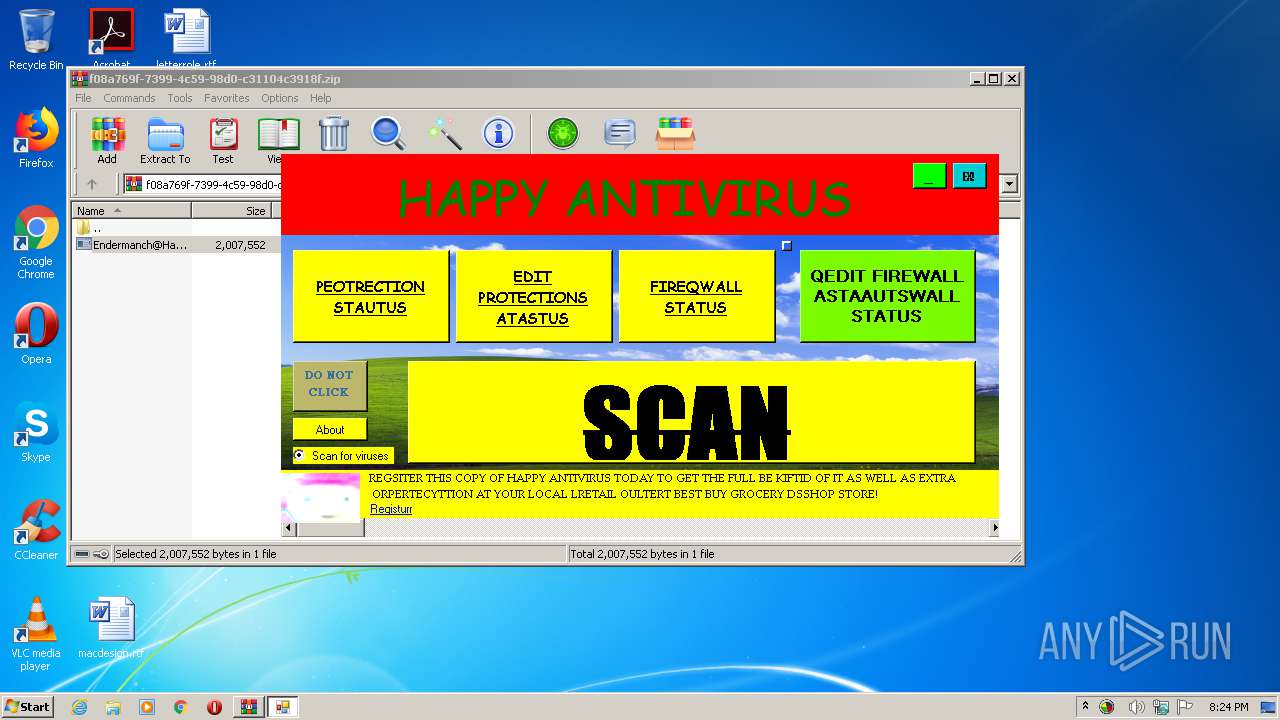Screen dimensions: 1280x720
Task: Open the Options menu
Action: 280,98
